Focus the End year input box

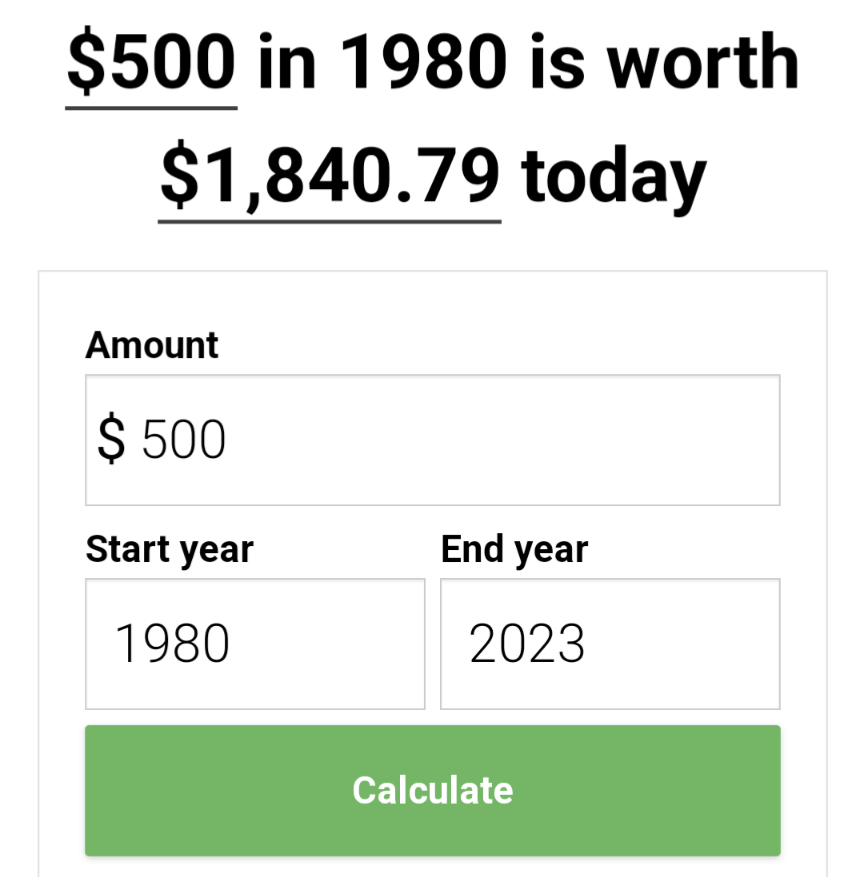click(610, 644)
